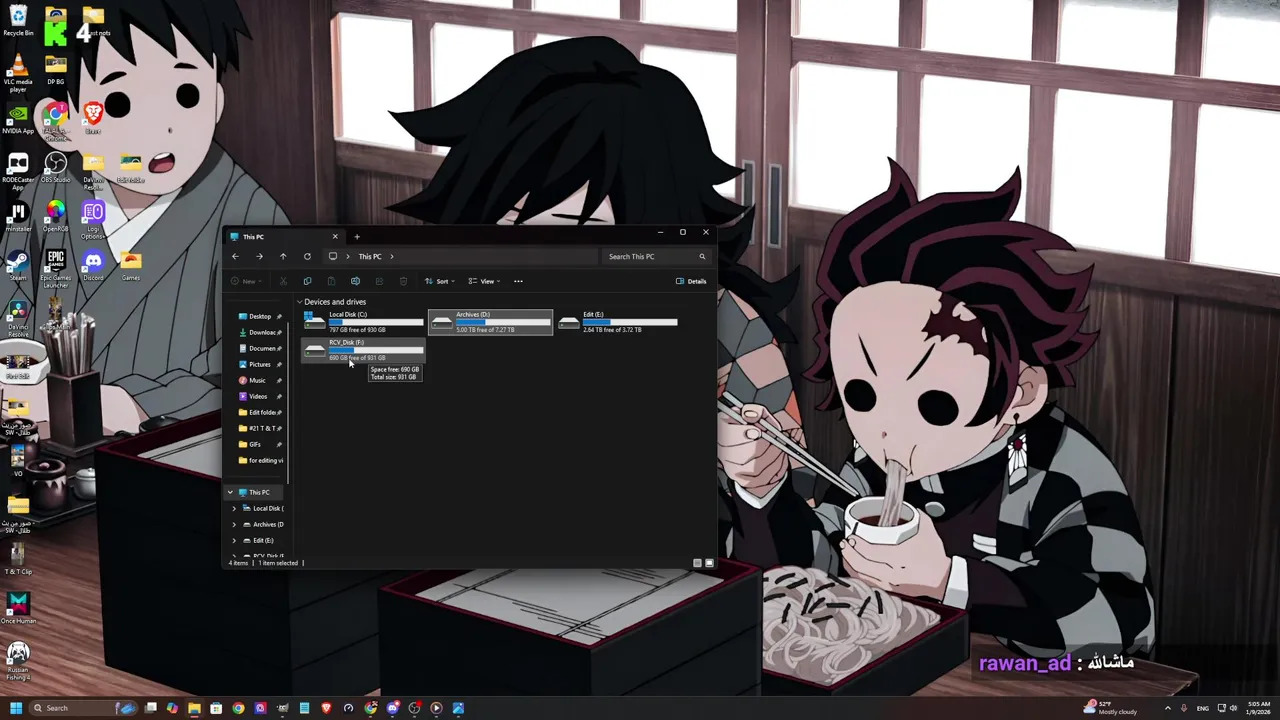Open DaVinci Resolve desktop shortcut
Image resolution: width=1280 pixels, height=720 pixels.
click(x=18, y=319)
